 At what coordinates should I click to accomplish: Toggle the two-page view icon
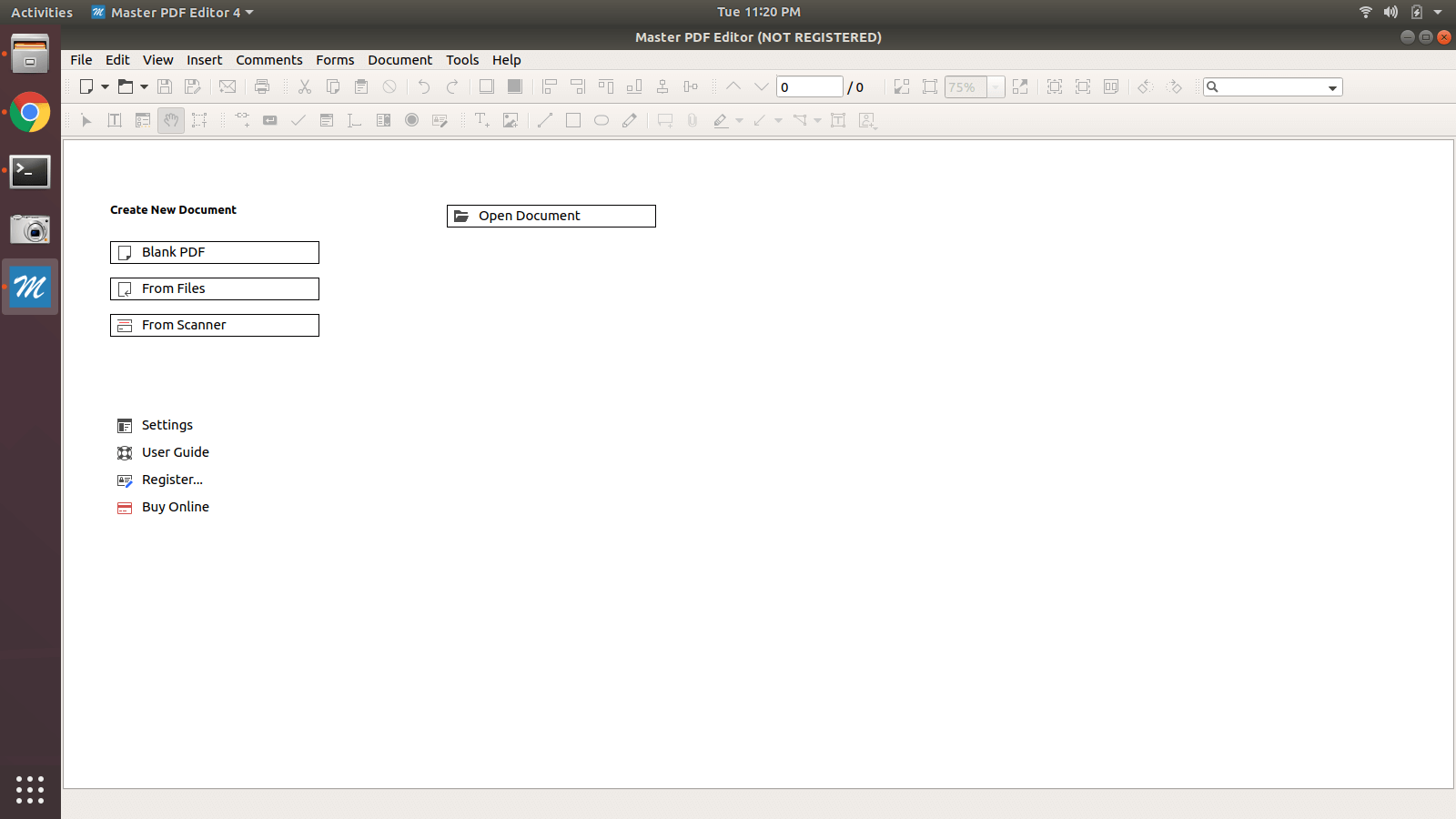tap(1111, 86)
